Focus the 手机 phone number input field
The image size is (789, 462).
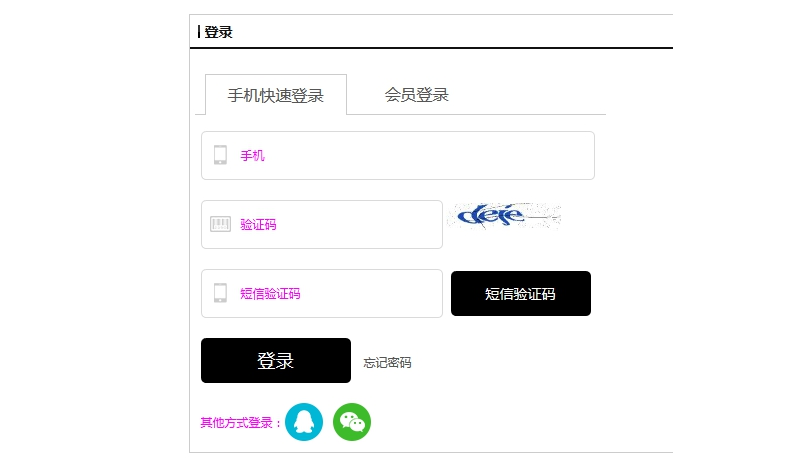pos(398,156)
